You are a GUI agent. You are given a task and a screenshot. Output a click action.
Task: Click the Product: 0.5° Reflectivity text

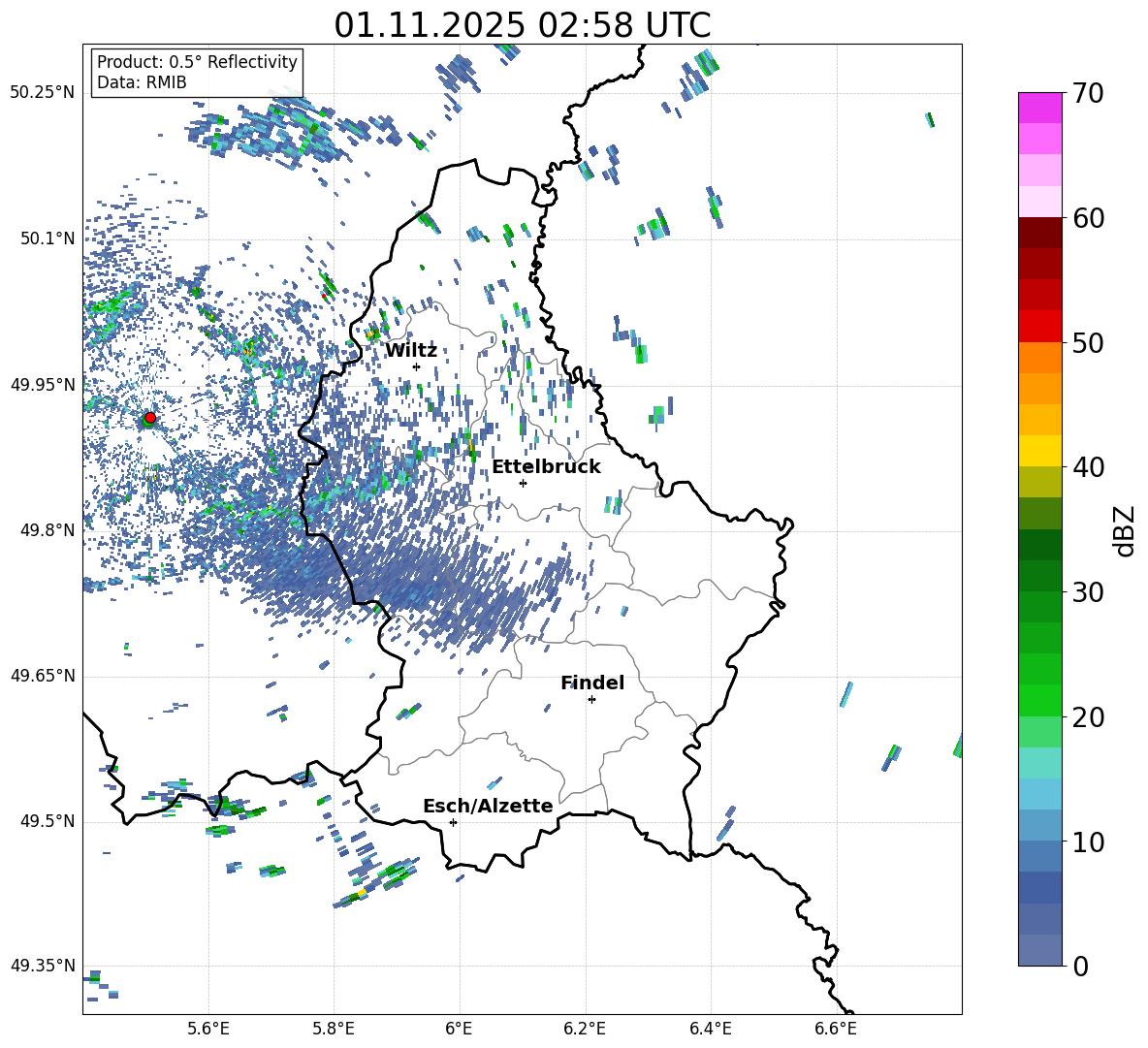point(197,61)
